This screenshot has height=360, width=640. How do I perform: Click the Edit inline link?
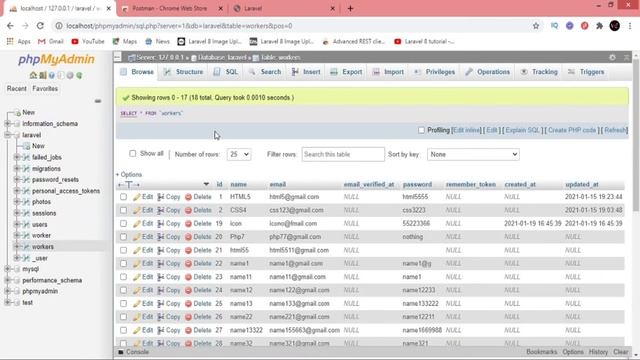point(466,130)
